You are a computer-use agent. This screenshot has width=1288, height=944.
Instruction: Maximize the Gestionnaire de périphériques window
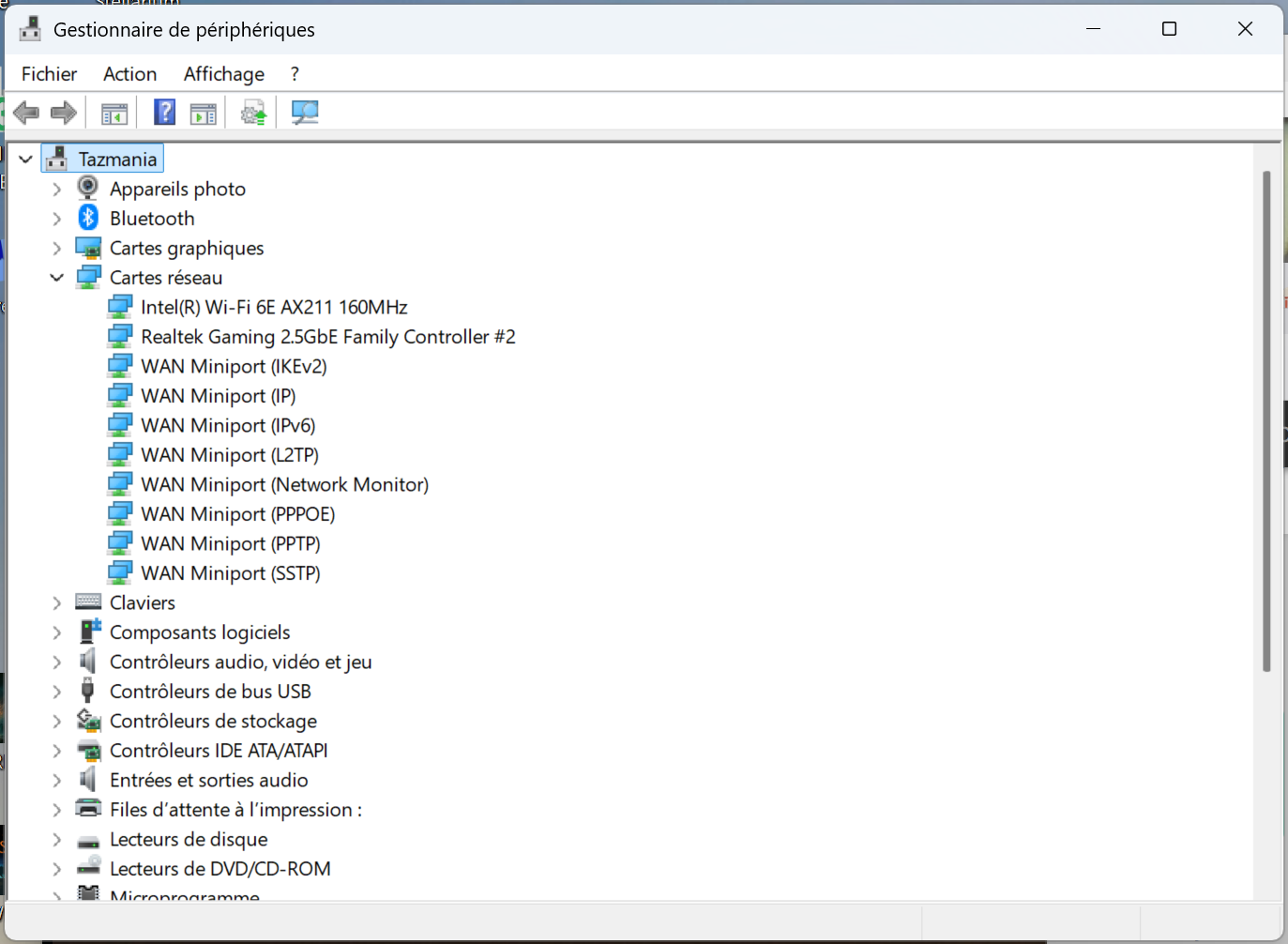pos(1169,29)
